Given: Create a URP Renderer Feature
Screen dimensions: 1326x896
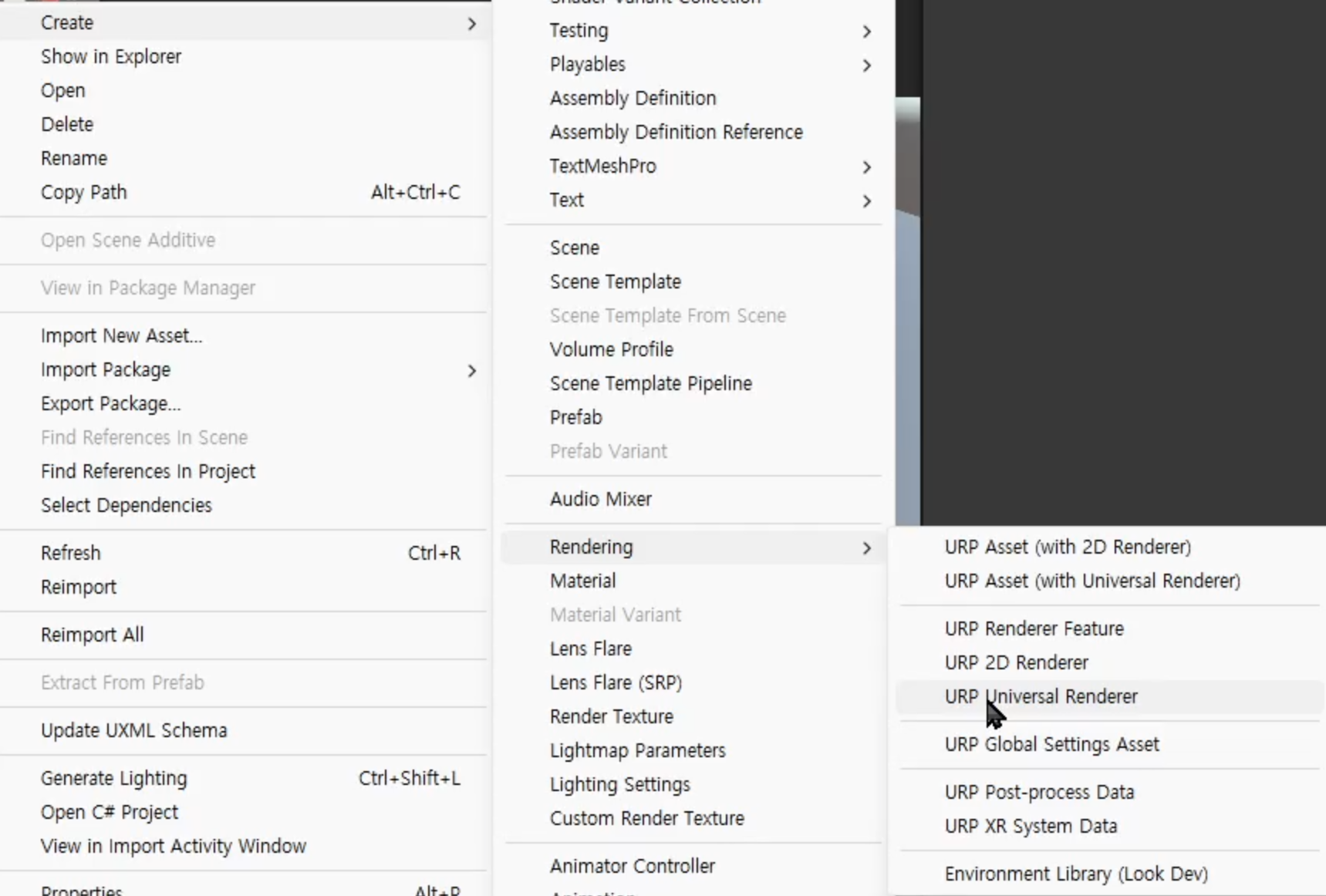Looking at the screenshot, I should click(1110, 629).
